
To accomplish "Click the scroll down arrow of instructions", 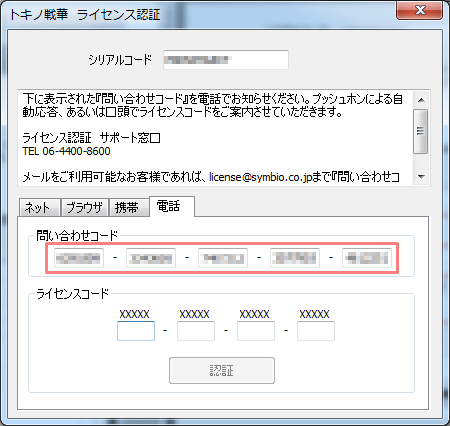I will pos(421,177).
